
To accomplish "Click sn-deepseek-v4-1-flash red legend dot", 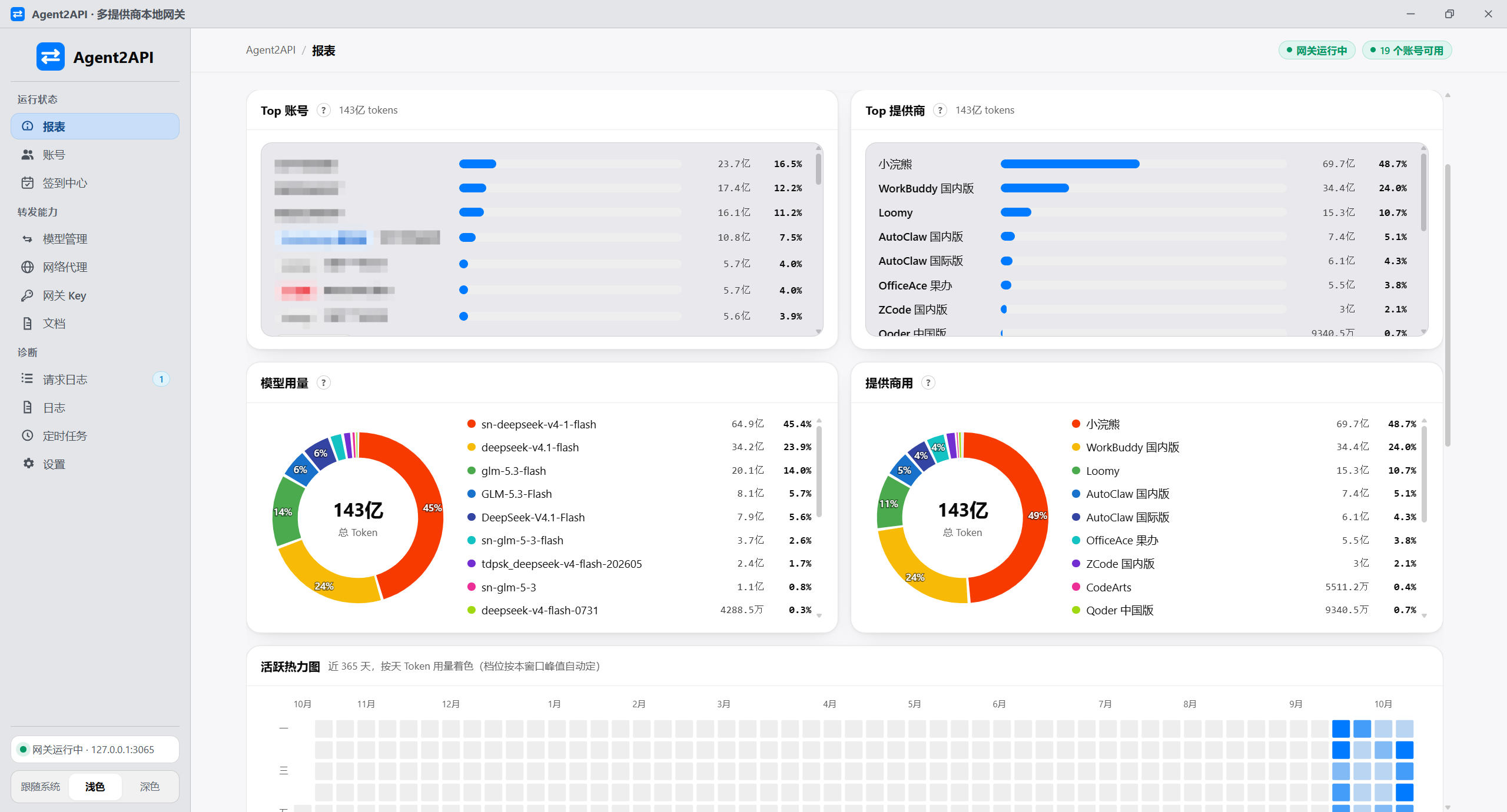I will [x=471, y=424].
